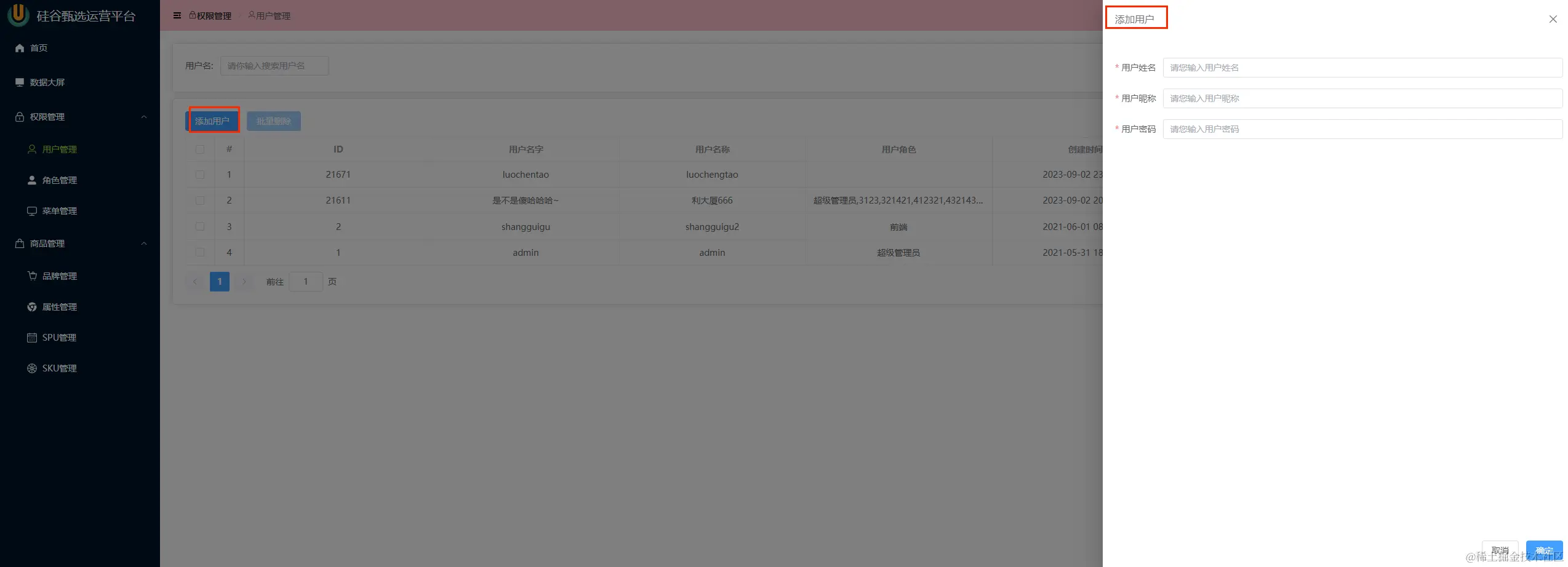Click the 用户管理 breadcrumb

[270, 15]
